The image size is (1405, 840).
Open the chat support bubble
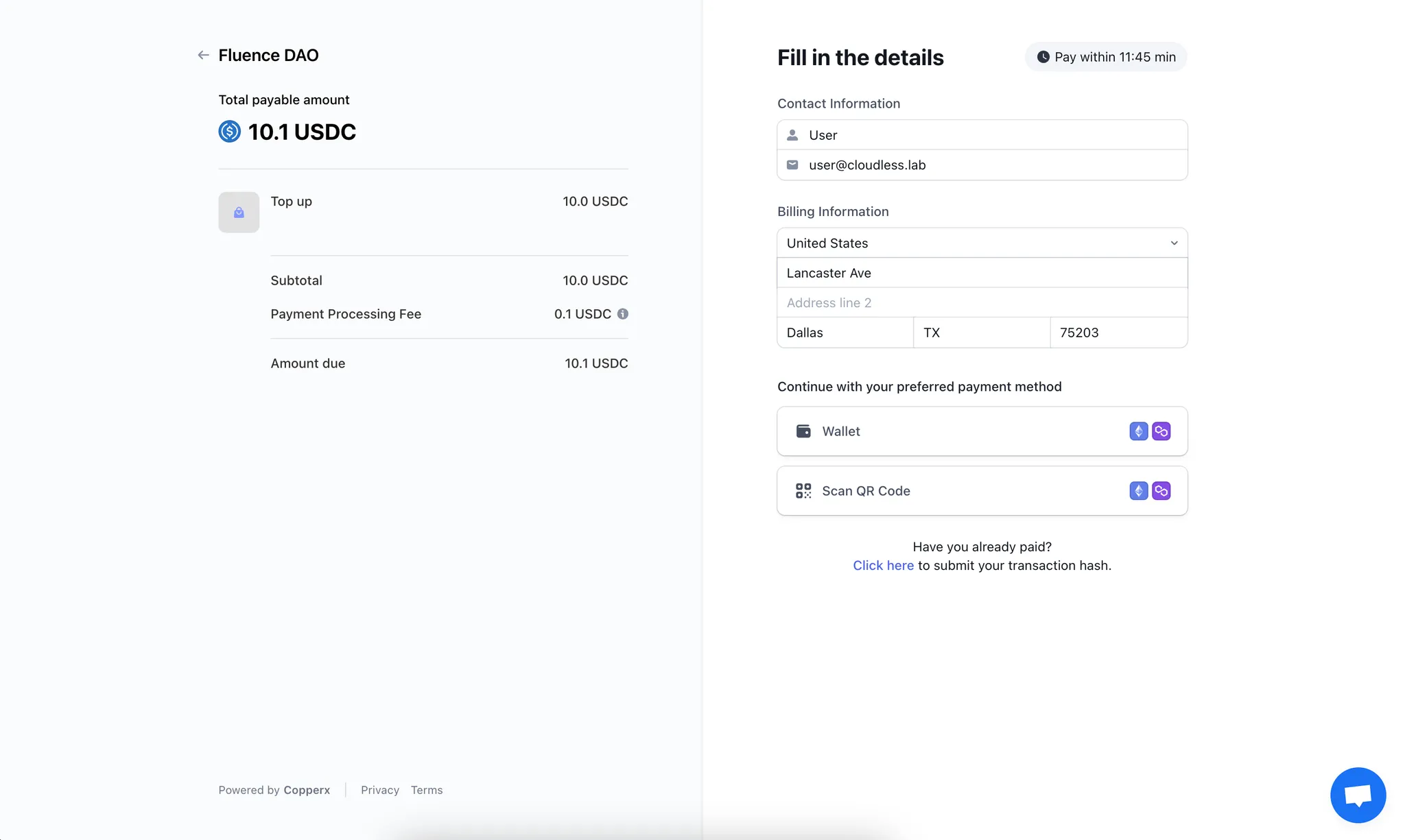pyautogui.click(x=1358, y=795)
